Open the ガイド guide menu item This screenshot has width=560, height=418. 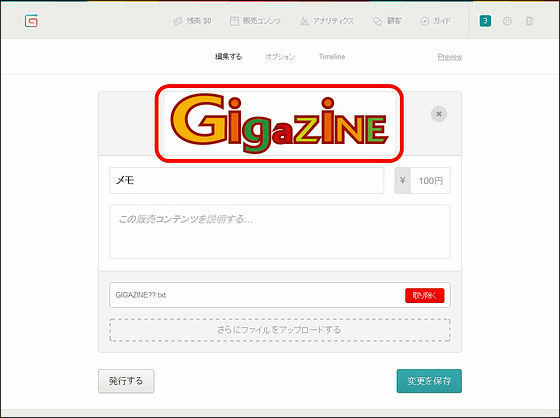point(435,21)
